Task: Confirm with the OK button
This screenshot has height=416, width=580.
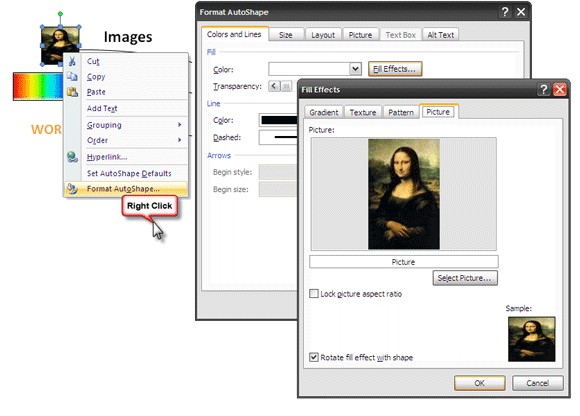Action: click(x=480, y=383)
